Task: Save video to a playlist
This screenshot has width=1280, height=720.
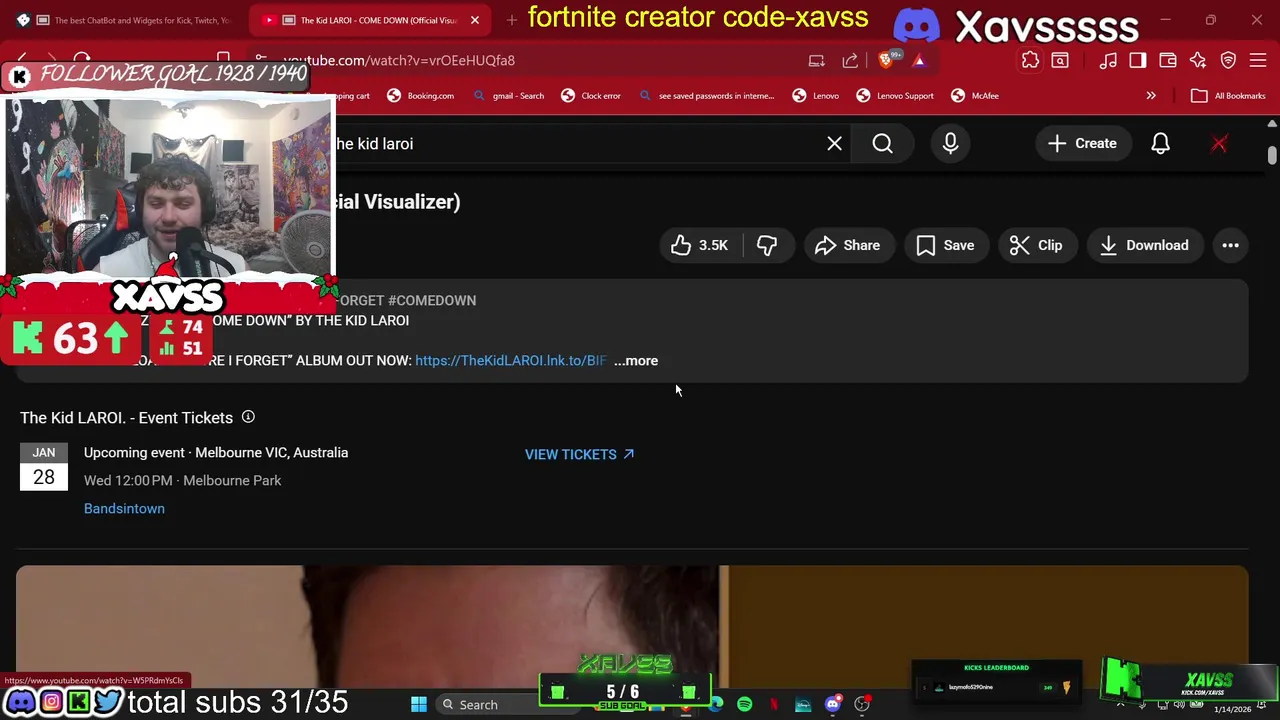Action: click(945, 245)
